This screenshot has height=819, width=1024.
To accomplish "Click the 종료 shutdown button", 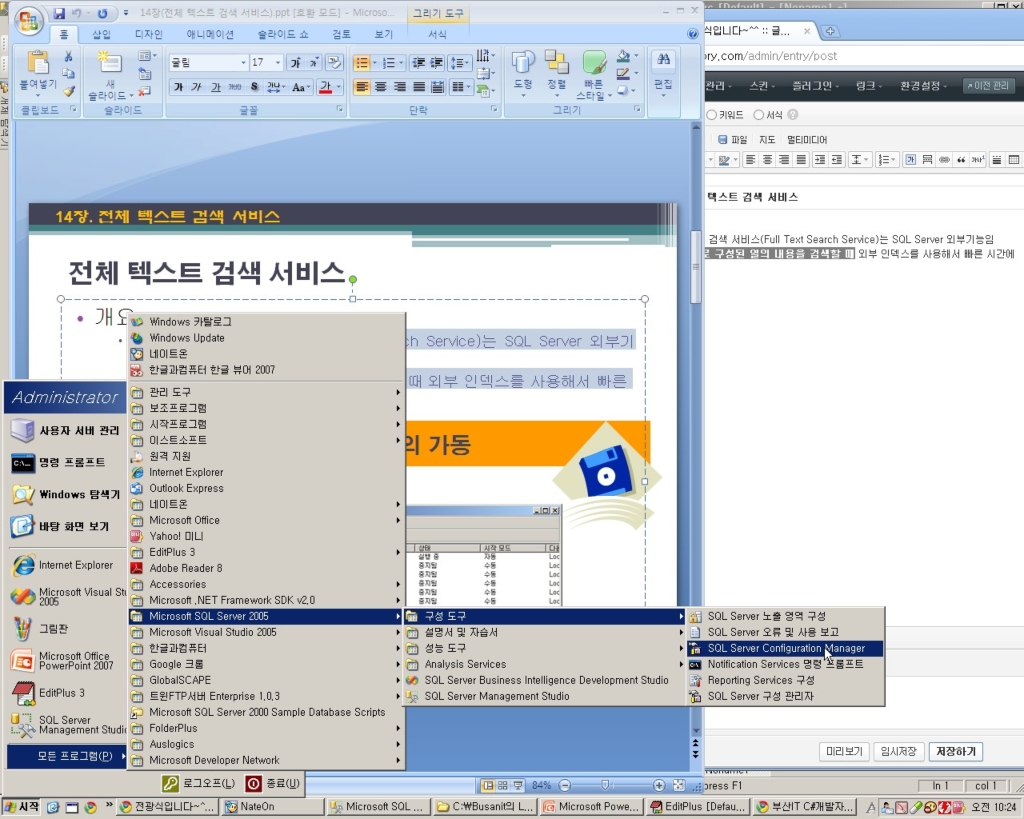I will (x=274, y=783).
